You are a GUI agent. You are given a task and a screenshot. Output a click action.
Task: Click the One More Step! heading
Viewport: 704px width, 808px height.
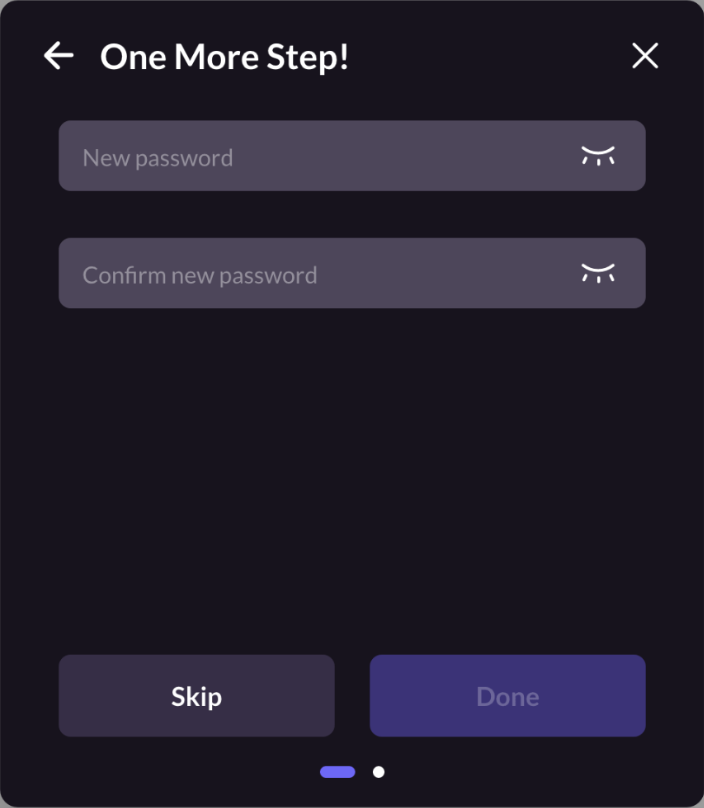224,57
